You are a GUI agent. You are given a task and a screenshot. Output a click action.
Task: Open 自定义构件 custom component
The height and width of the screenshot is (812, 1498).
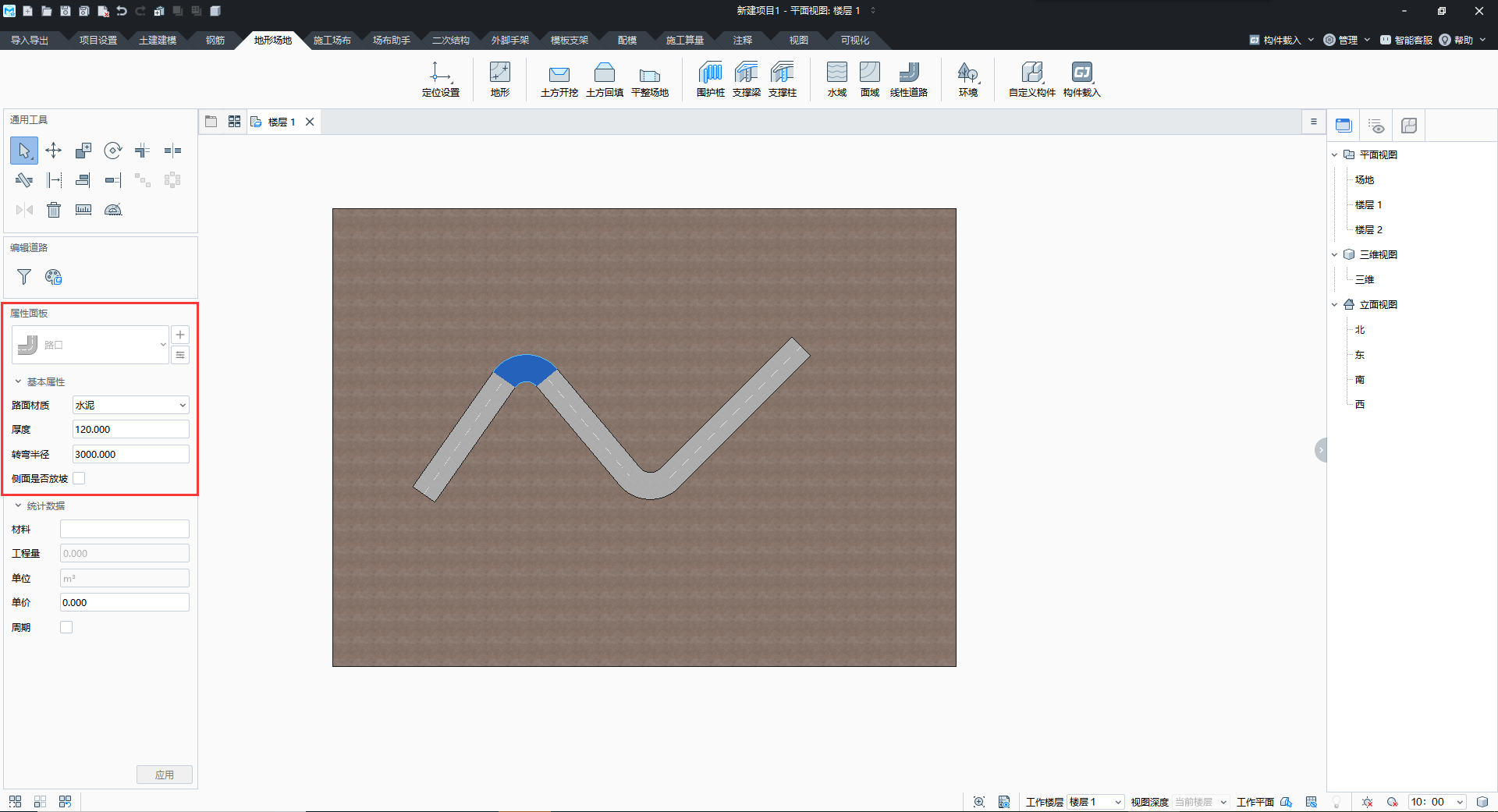pyautogui.click(x=1032, y=79)
